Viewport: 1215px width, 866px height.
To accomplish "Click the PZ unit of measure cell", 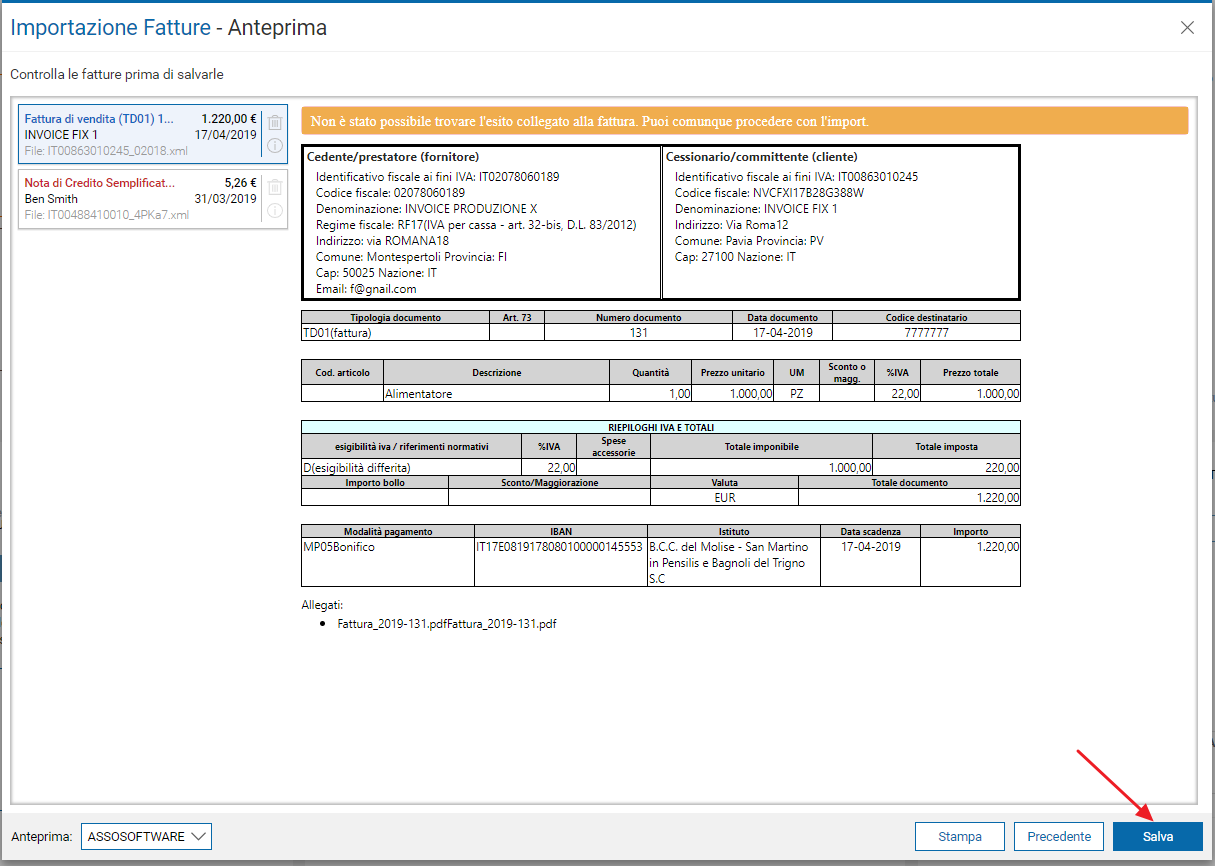I will click(x=797, y=394).
